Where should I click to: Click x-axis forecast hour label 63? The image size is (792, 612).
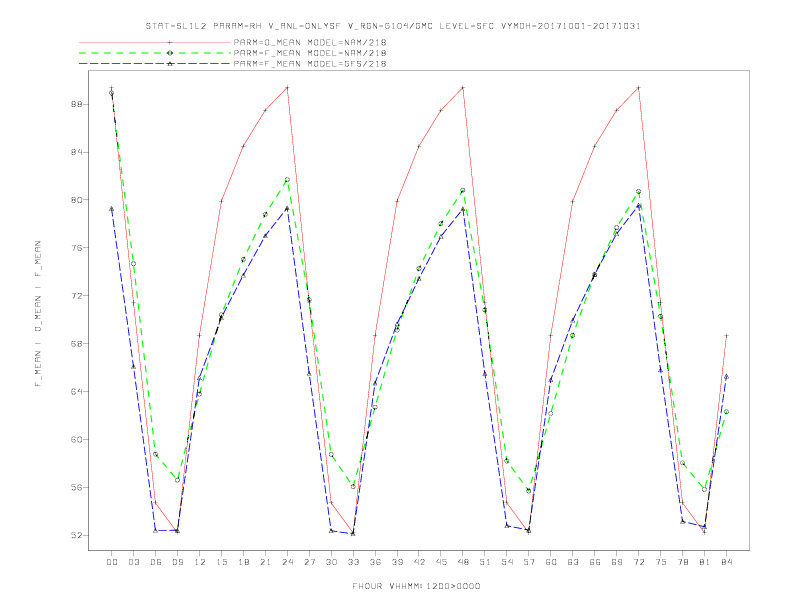[573, 562]
